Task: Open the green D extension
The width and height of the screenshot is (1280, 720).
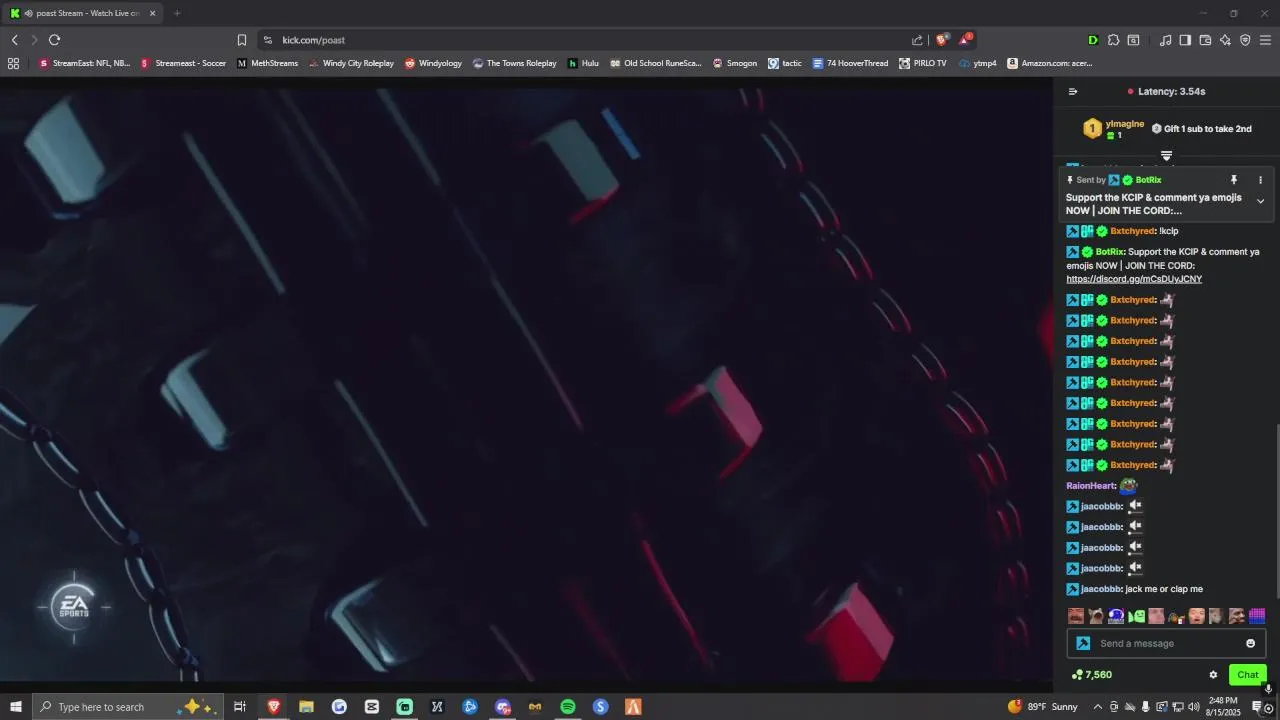Action: 1093,40
